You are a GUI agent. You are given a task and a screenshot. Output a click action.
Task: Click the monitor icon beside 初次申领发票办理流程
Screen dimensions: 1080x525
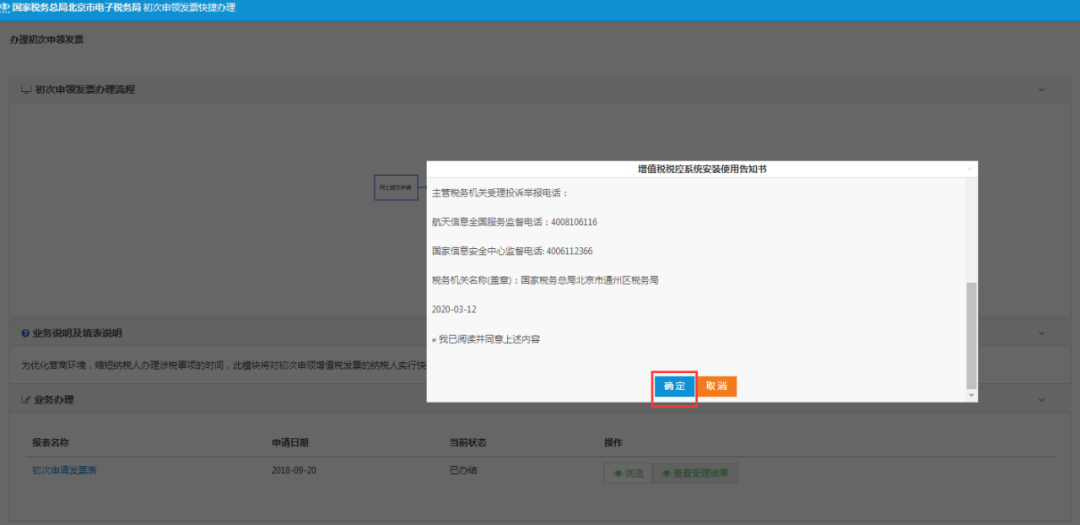[26, 90]
